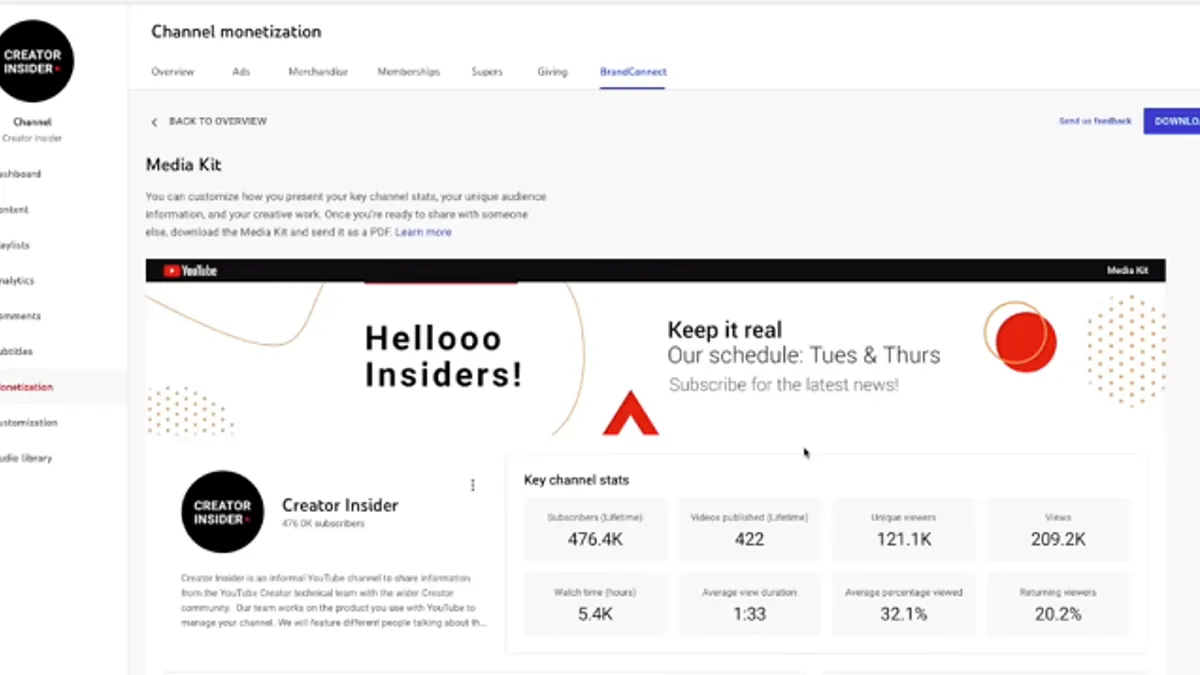Select the Supers tab
Screen dimensions: 1200x675
click(x=487, y=72)
